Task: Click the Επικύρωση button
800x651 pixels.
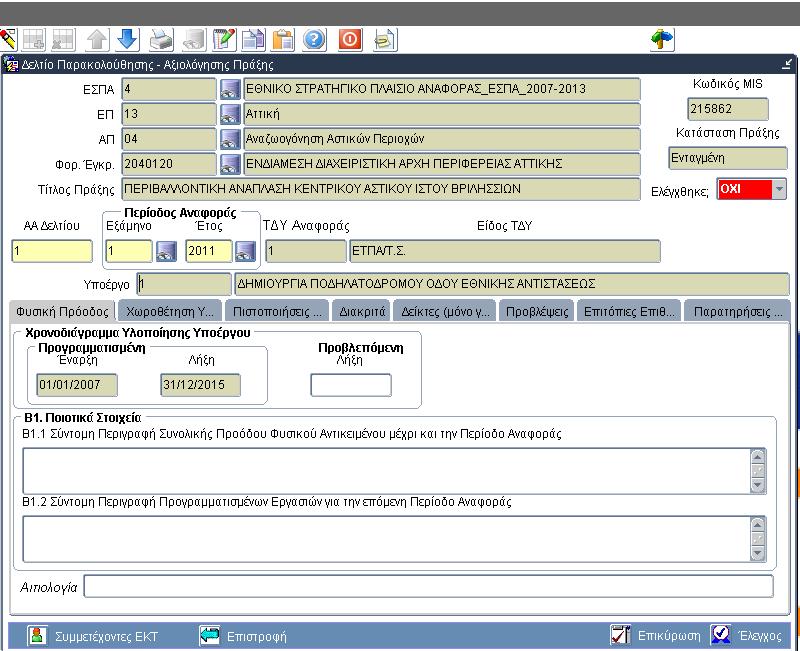Action: 656,636
